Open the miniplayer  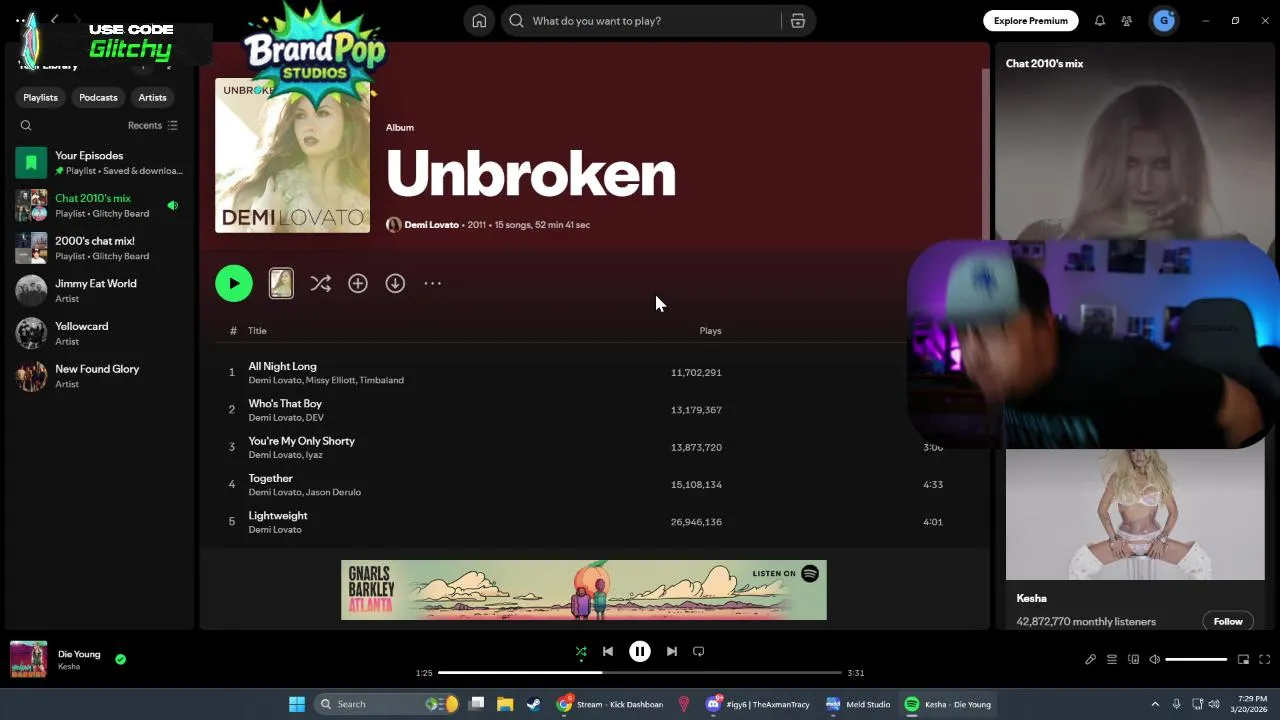coord(1243,660)
